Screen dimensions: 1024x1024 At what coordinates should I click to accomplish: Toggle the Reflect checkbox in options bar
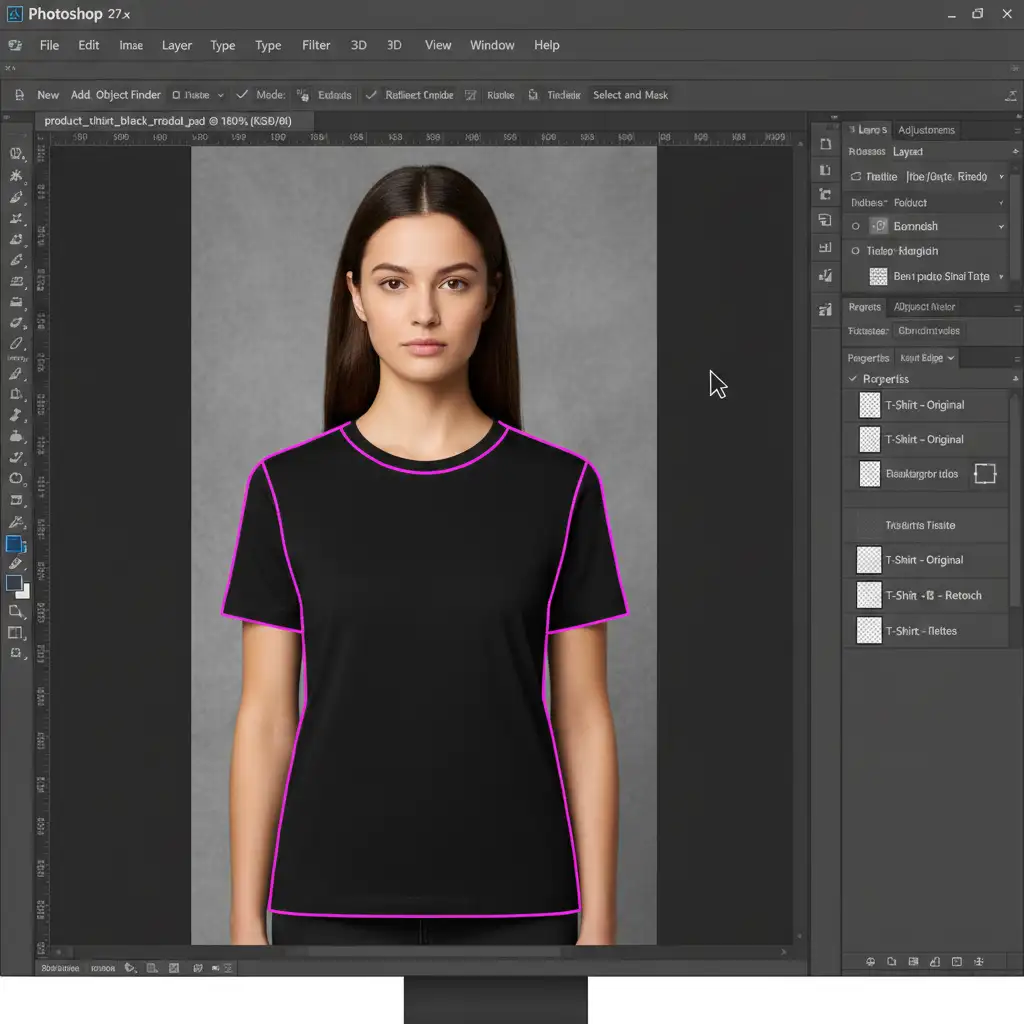(x=372, y=95)
